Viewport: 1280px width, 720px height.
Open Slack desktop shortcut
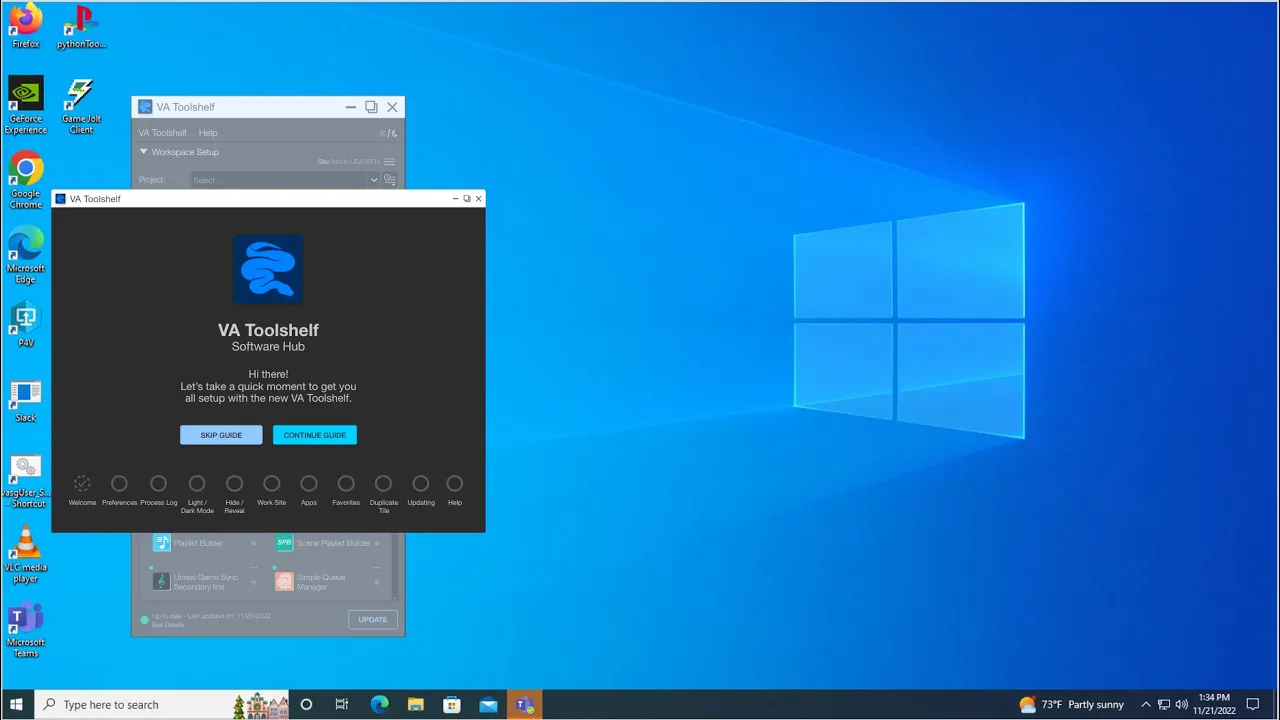coord(26,399)
